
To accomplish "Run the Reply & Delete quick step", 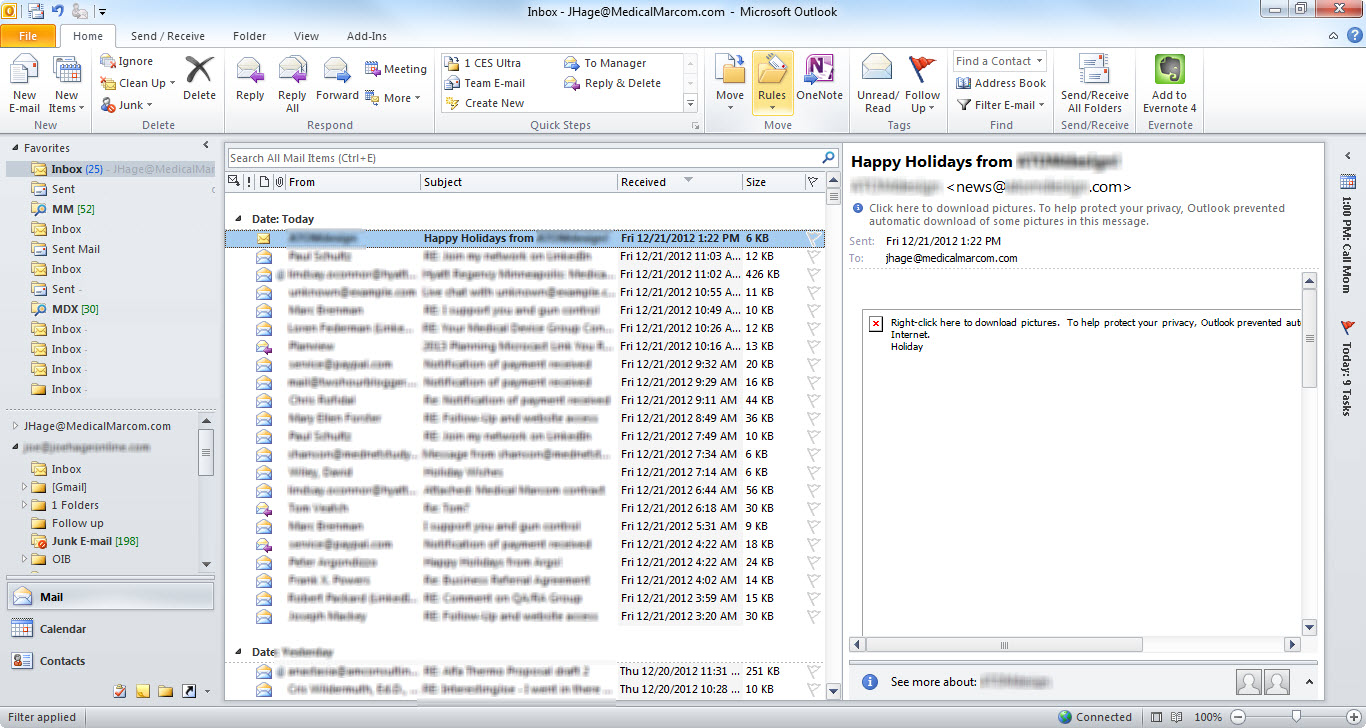I will tap(612, 83).
